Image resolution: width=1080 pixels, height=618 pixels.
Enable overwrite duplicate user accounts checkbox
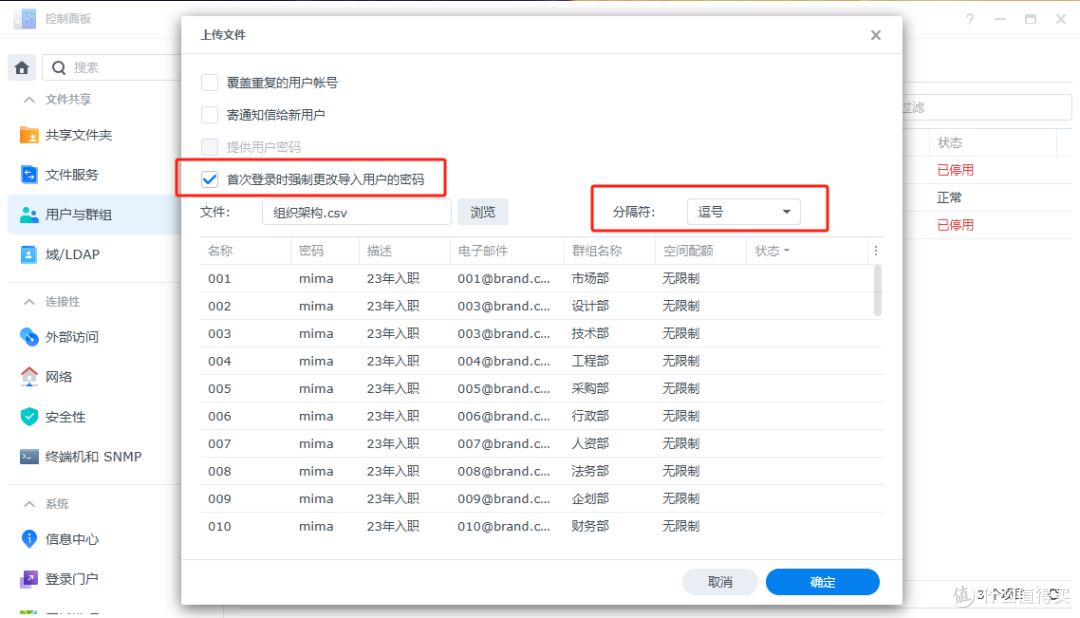click(x=209, y=83)
